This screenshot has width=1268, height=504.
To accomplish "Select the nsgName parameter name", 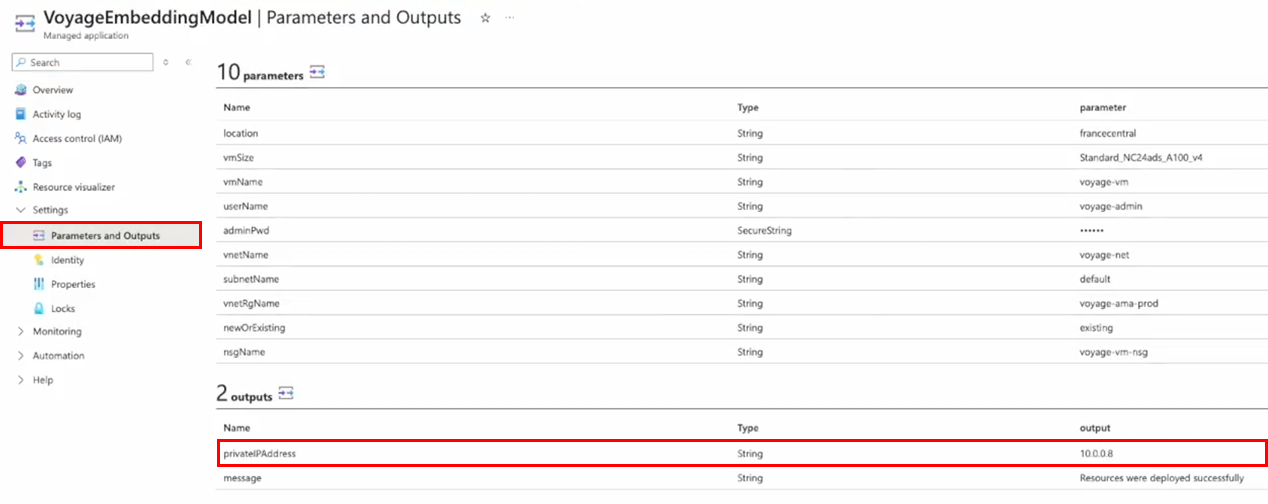I will [x=244, y=352].
